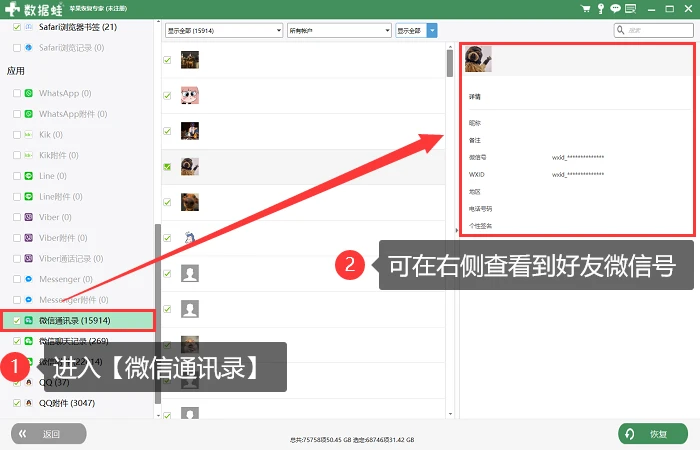700x450 pixels.
Task: Open the chat feedback bubble icon
Action: coord(616,8)
